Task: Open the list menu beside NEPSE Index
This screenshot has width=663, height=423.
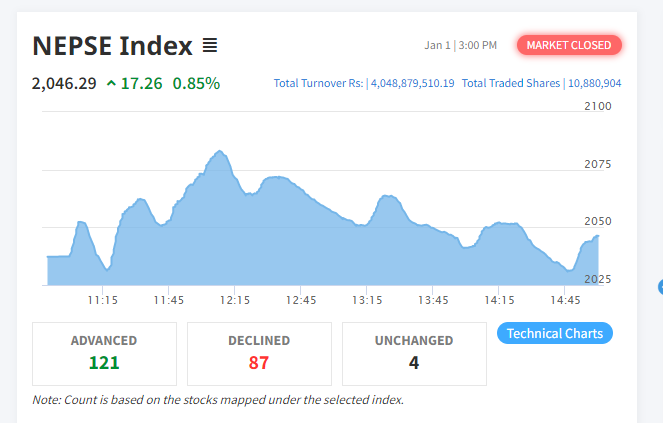Action: 210,45
